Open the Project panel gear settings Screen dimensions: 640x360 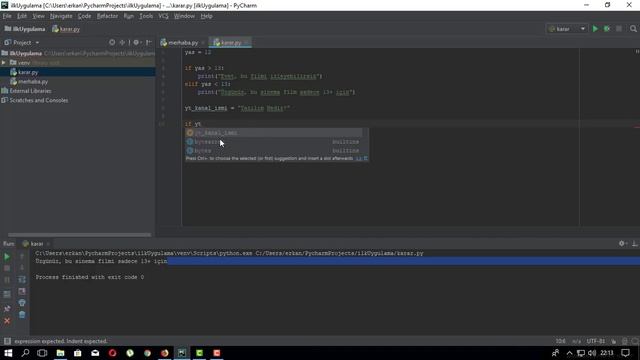pyautogui.click(x=136, y=42)
